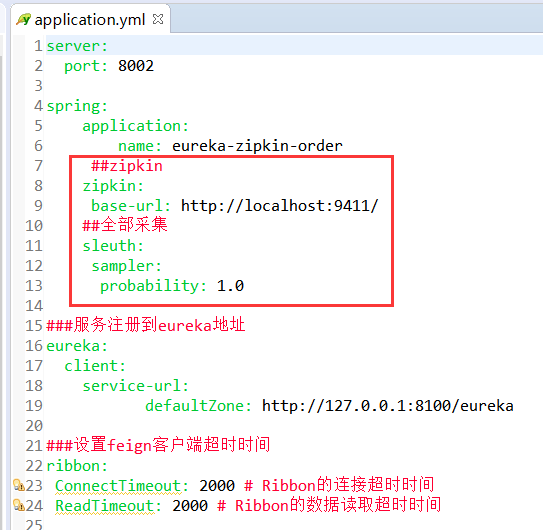543x530 pixels.
Task: Click the 'ConnectTimeout:' key
Action: [122, 486]
